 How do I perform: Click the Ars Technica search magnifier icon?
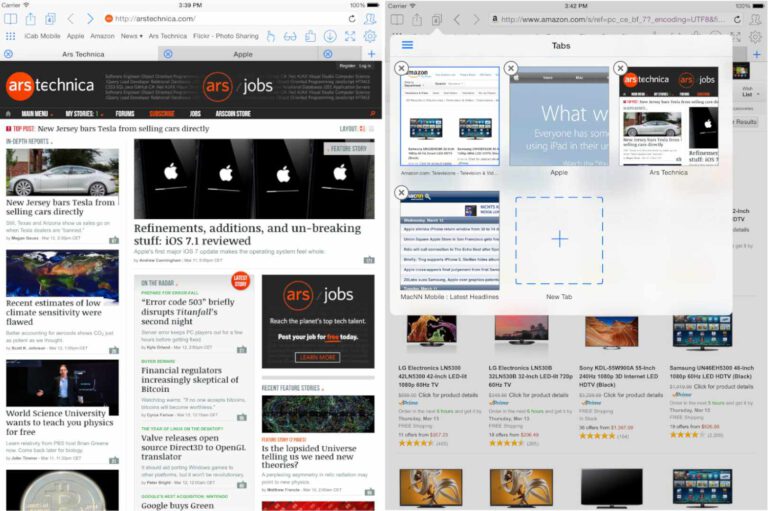[373, 114]
